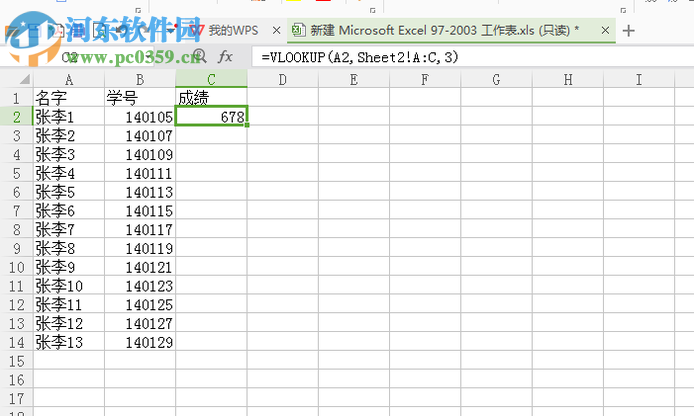Viewport: 694px width, 416px height.
Task: Select the cell 张李3
Action: click(69, 154)
